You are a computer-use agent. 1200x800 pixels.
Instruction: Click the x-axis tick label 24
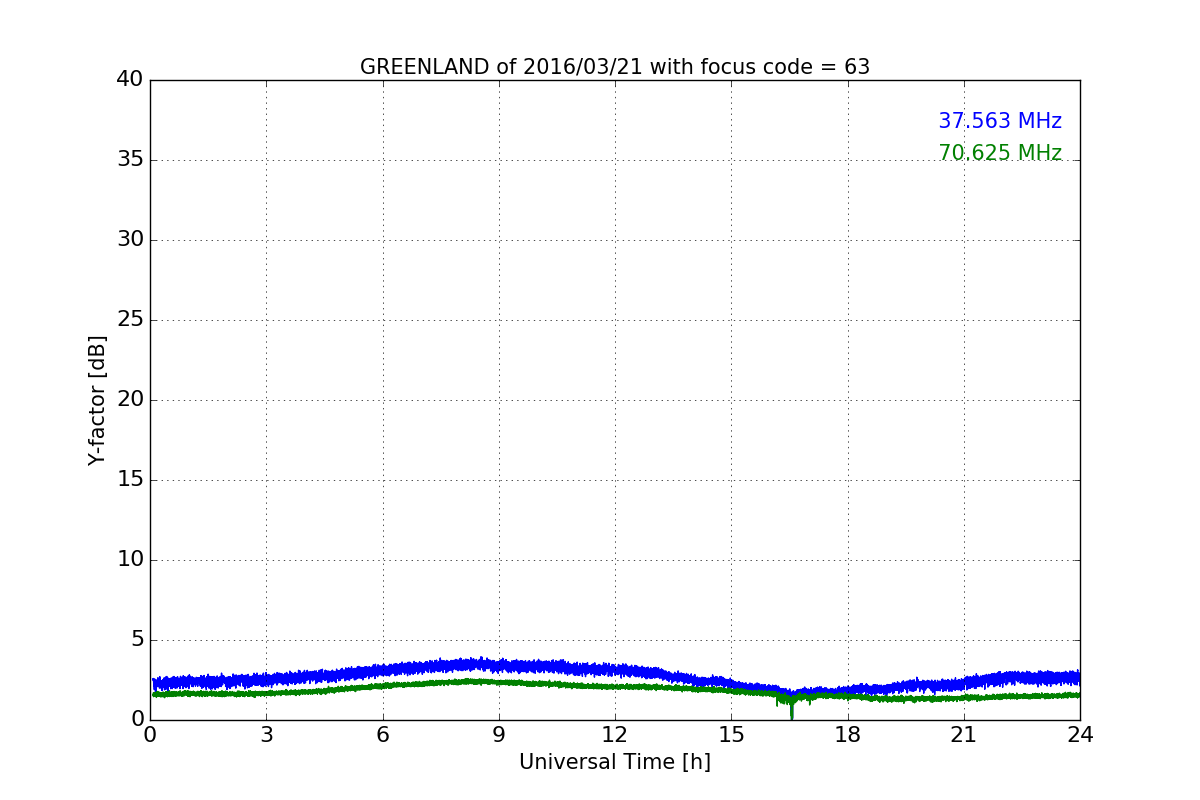pyautogui.click(x=1080, y=735)
